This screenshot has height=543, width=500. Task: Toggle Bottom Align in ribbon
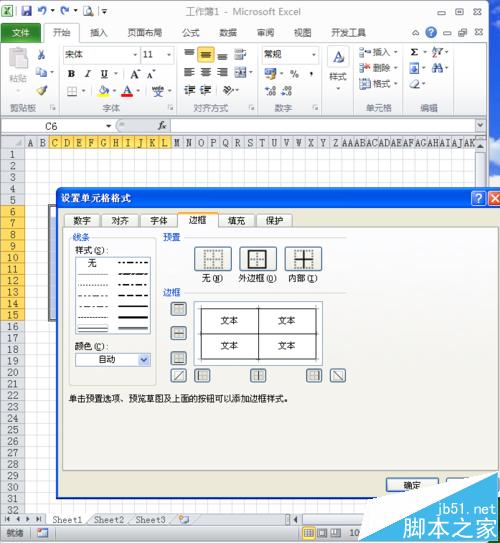(223, 55)
